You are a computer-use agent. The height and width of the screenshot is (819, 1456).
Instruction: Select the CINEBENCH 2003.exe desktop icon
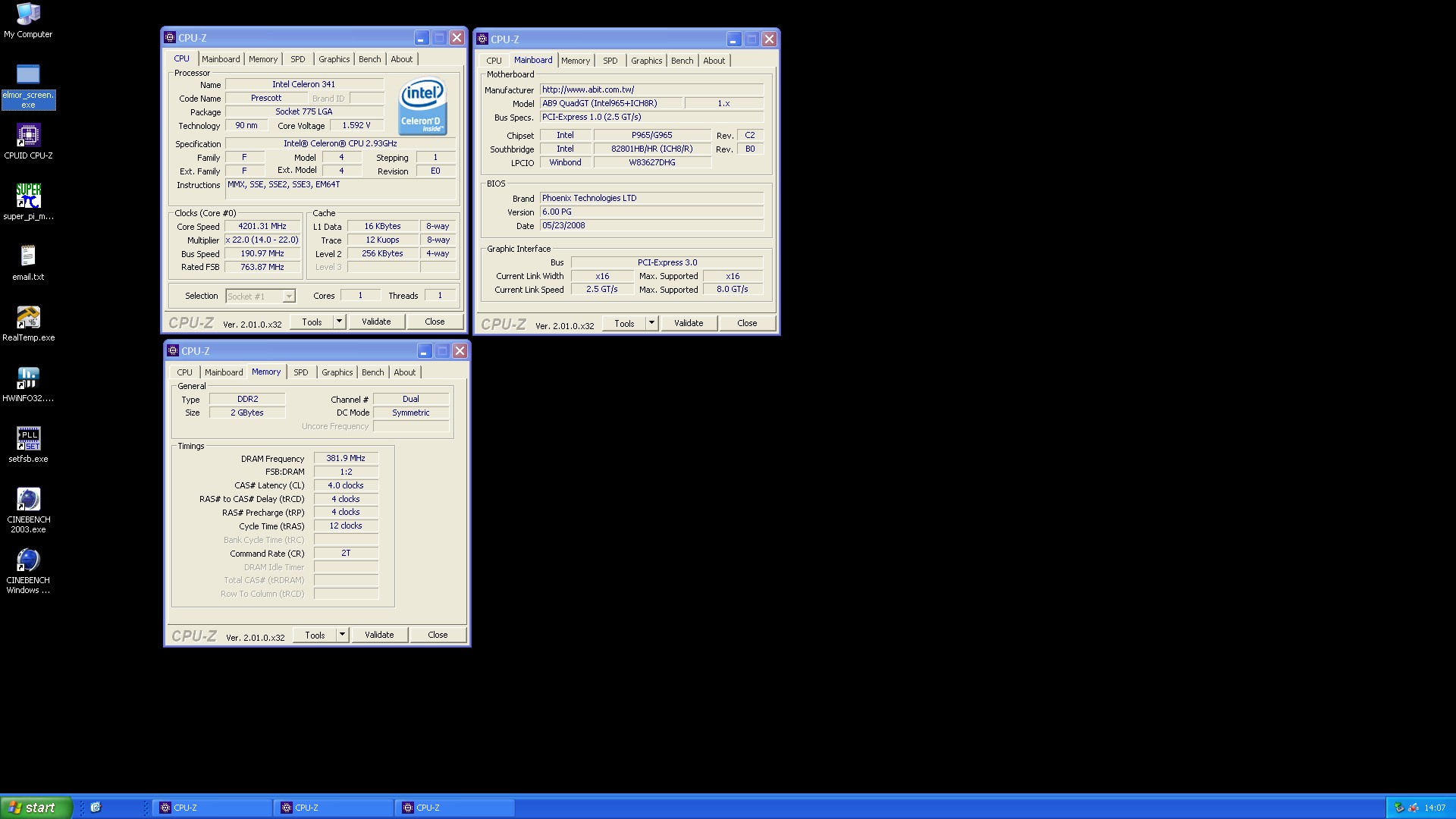28,510
